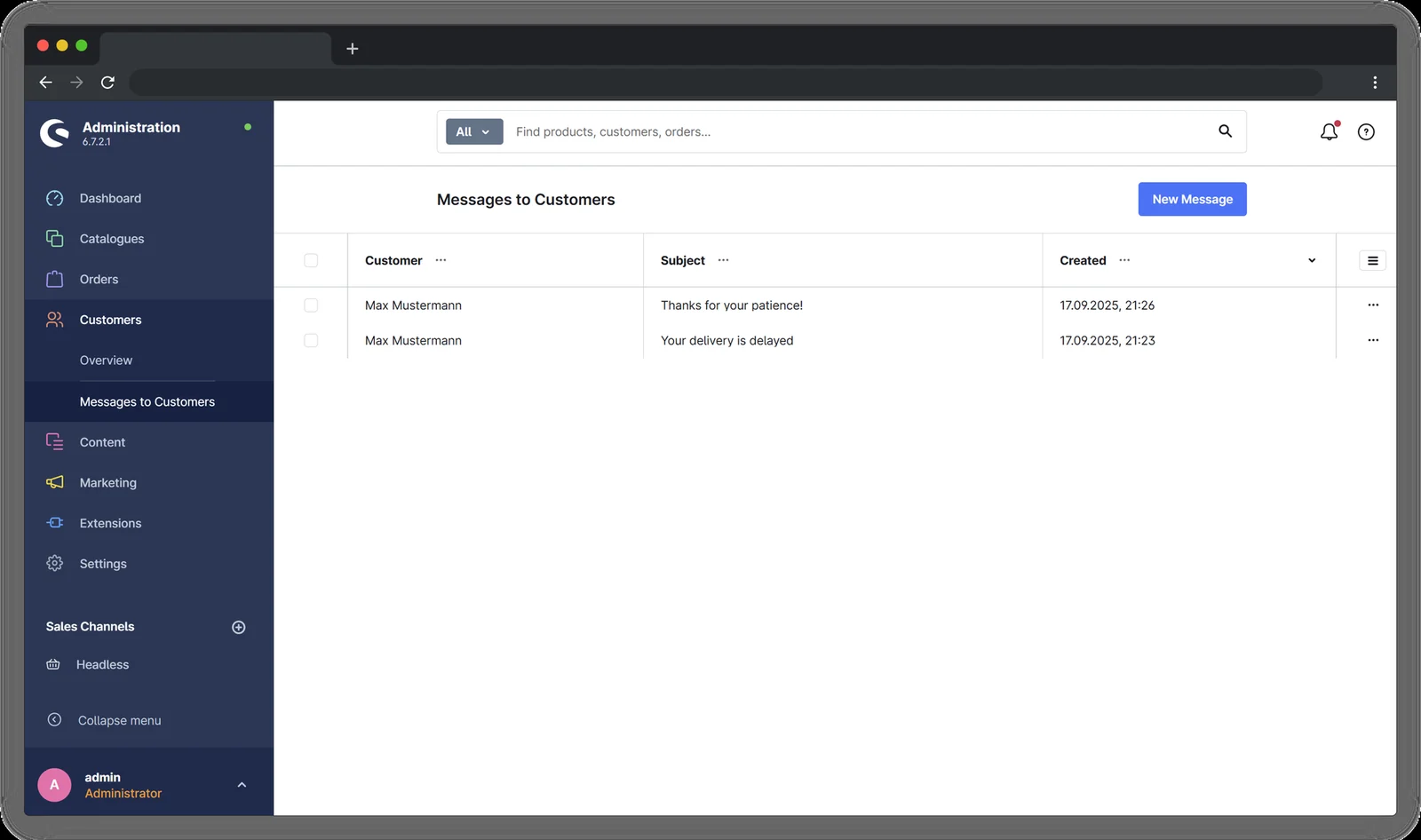1421x840 pixels.
Task: Click the Collapse menu label
Action: [x=120, y=720]
